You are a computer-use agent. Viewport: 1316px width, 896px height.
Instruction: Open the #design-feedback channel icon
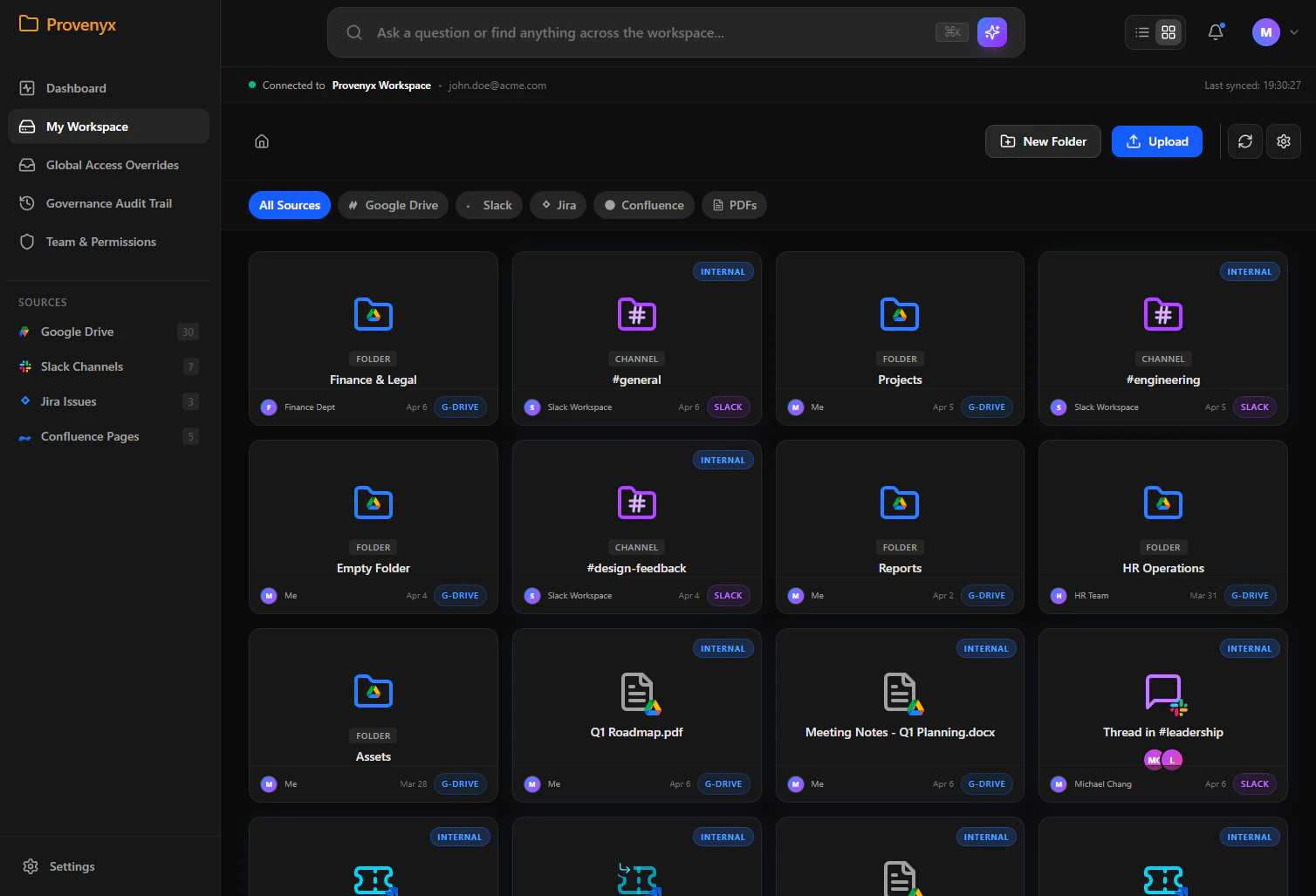coord(637,503)
